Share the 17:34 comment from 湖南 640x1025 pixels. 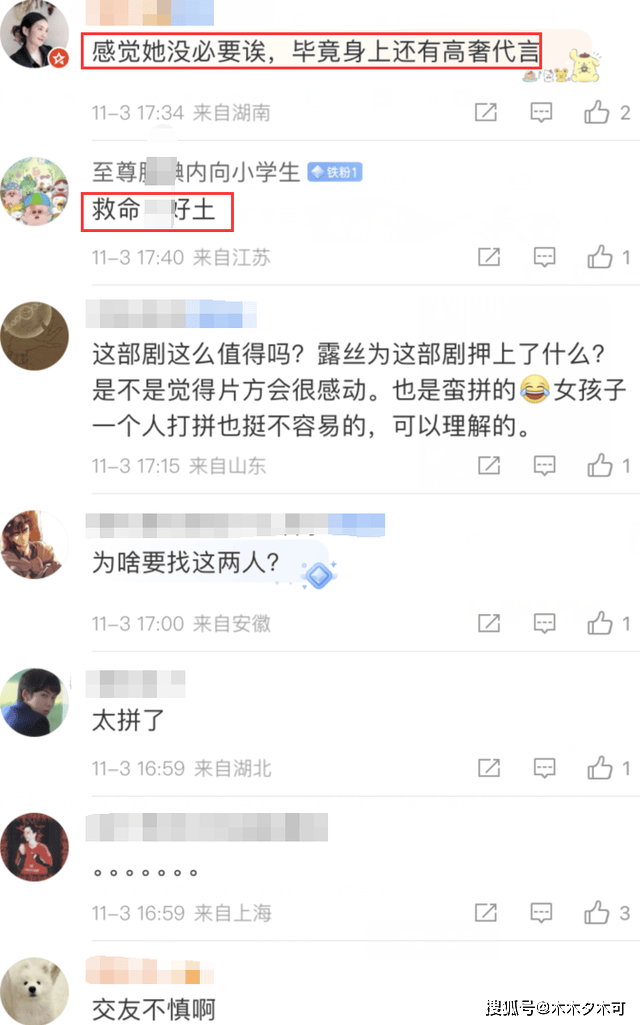[x=486, y=112]
